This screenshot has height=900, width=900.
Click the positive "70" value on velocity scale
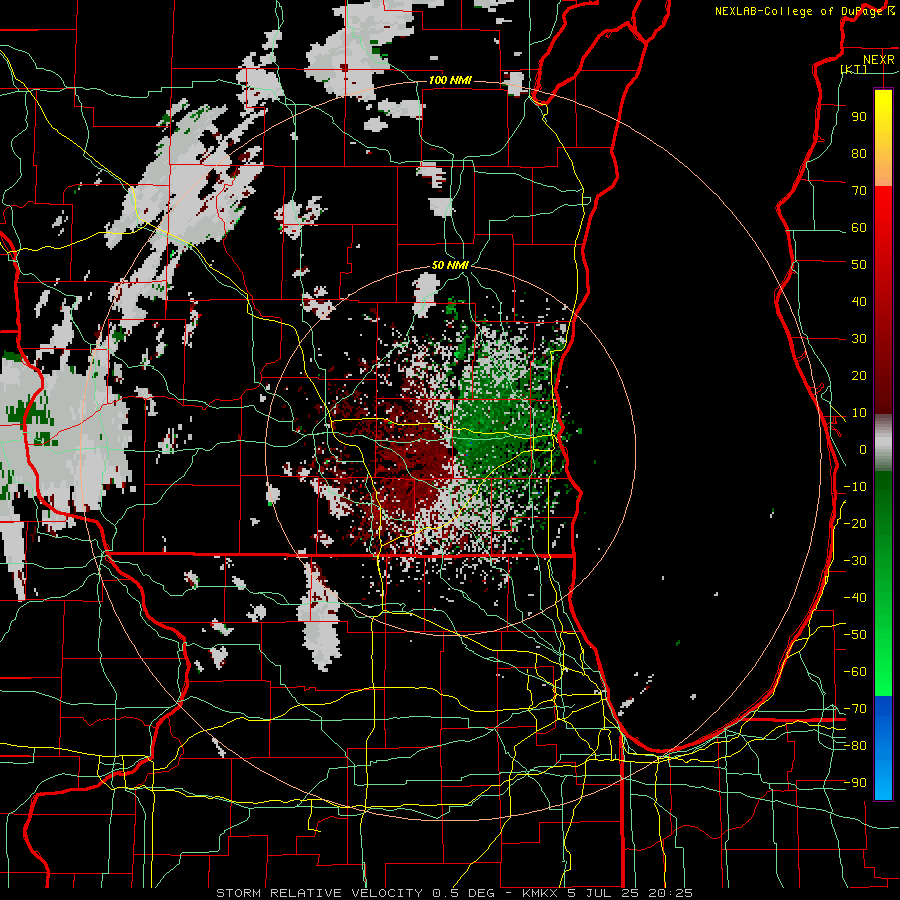tap(859, 191)
